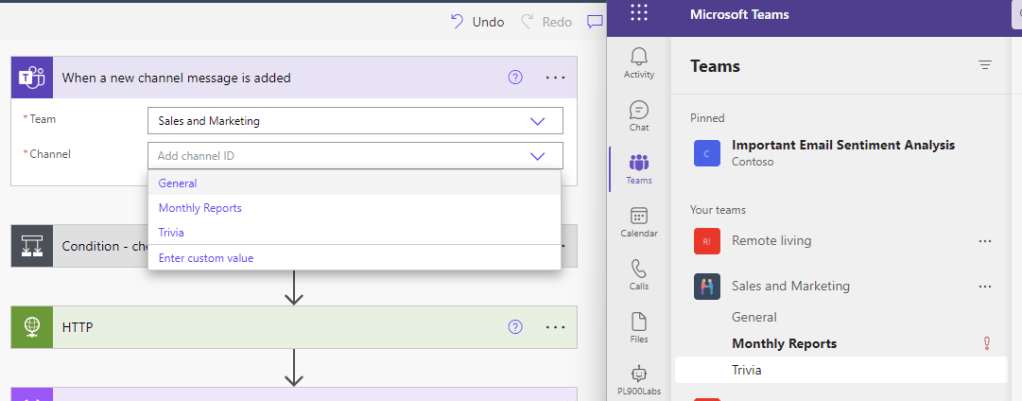Open the Remote living team
Screen dimensions: 1022x401
click(772, 241)
